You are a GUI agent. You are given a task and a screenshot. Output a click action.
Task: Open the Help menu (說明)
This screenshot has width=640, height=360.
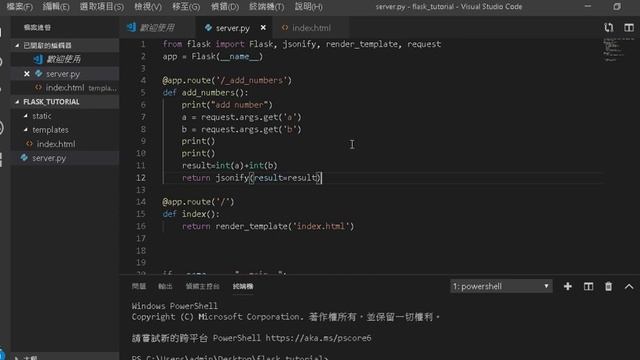[309, 7]
